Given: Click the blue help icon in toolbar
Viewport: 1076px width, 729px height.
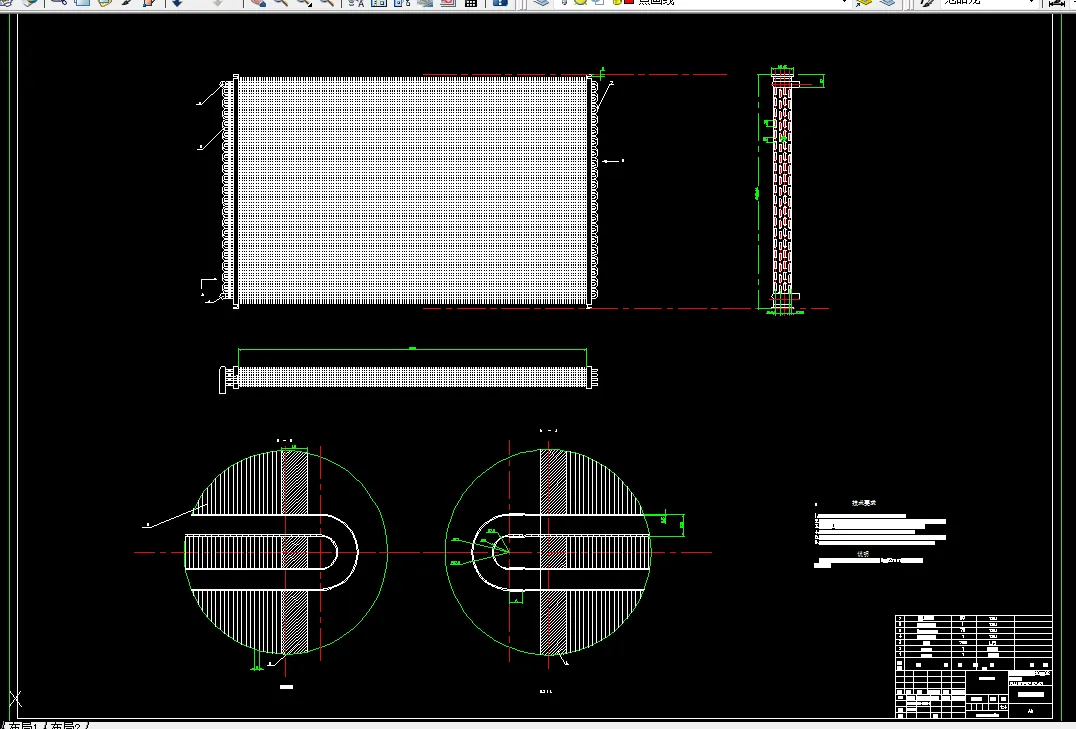Looking at the screenshot, I should [500, 3].
